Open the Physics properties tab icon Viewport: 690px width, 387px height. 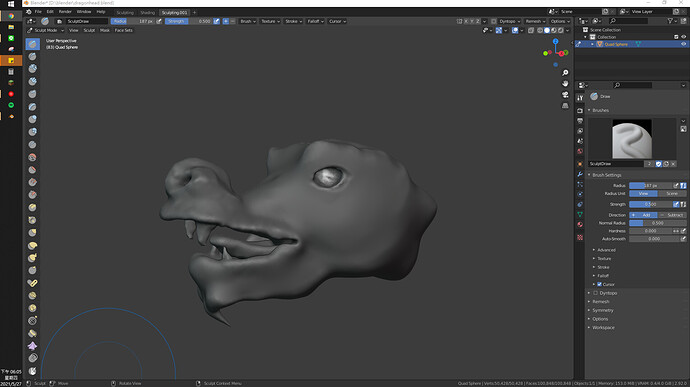580,194
